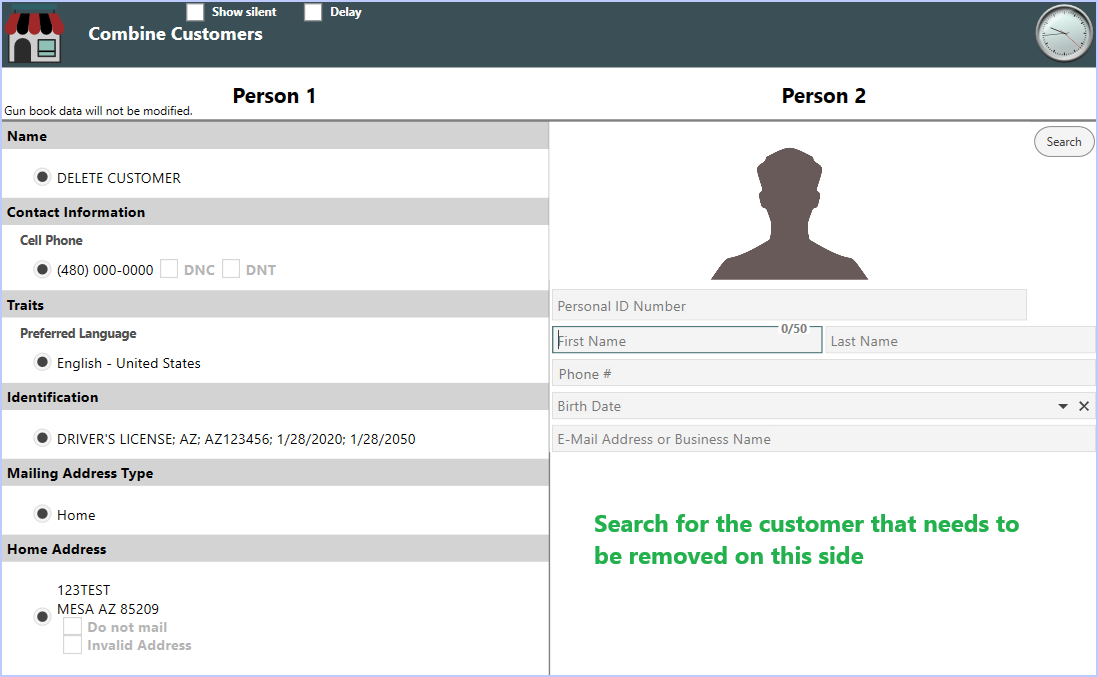Click into the First Name field
Image resolution: width=1098 pixels, height=677 pixels.
pyautogui.click(x=687, y=340)
